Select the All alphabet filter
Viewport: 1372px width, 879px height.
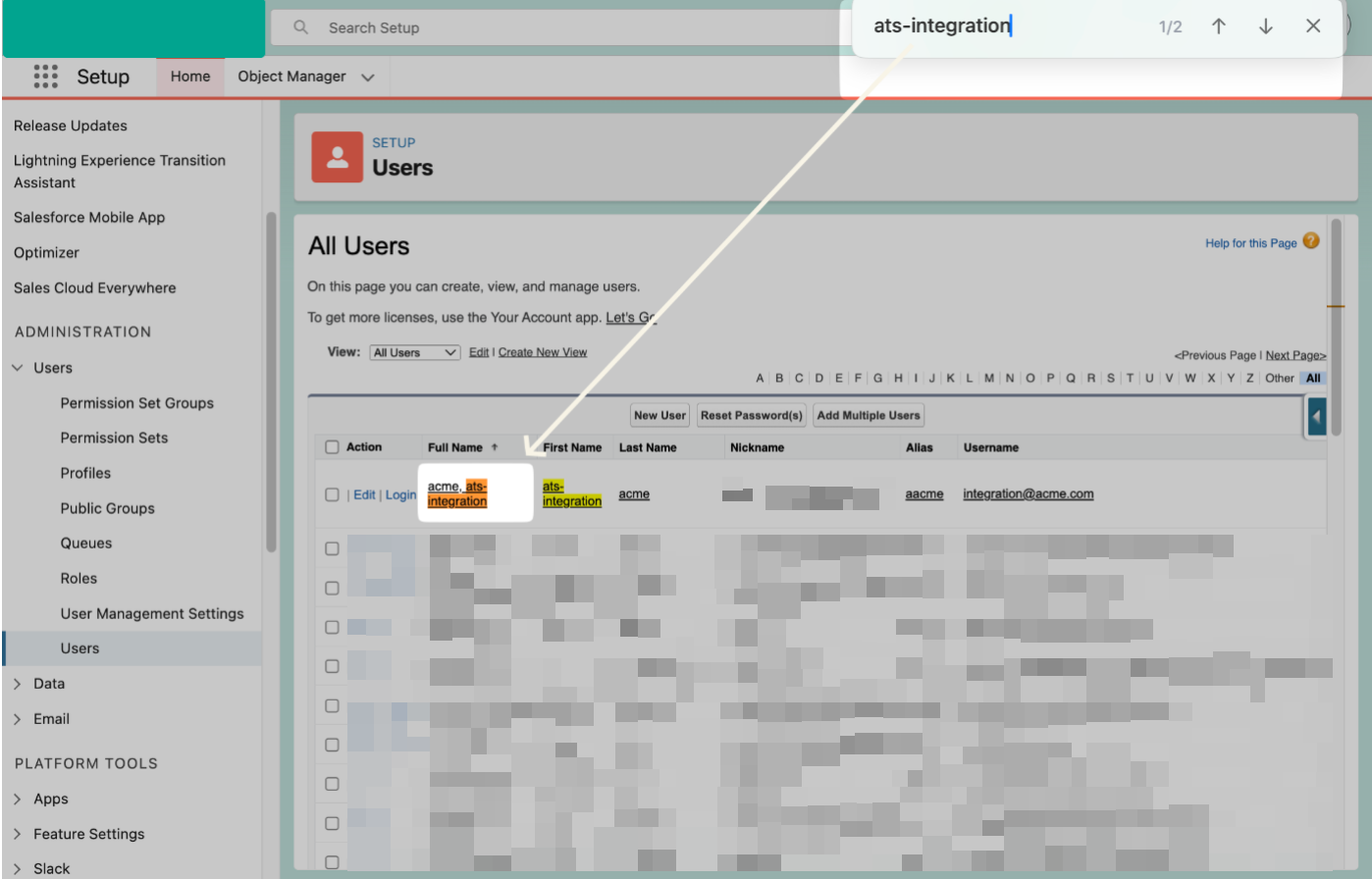[1313, 378]
